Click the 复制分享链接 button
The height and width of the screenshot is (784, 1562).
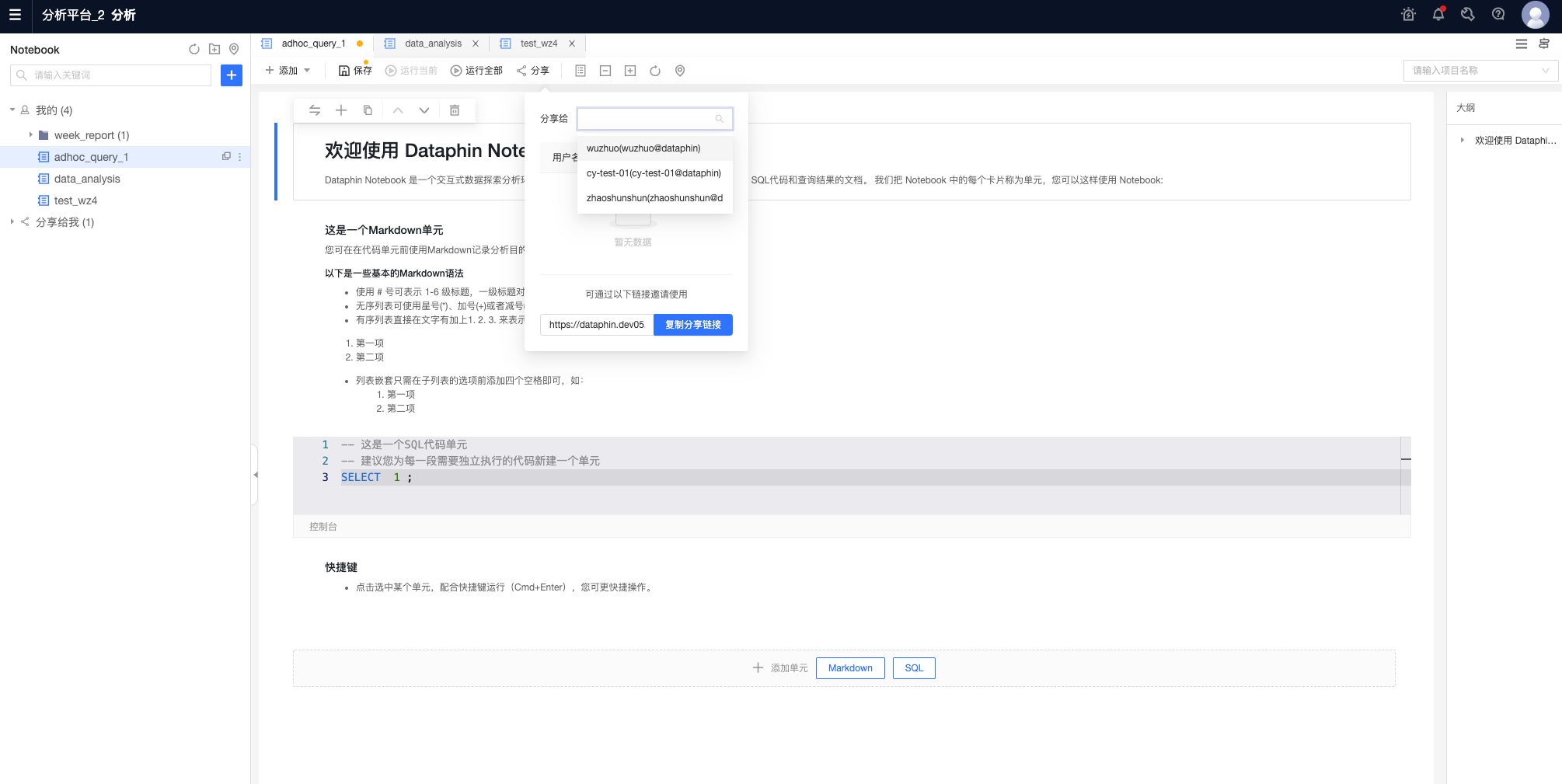[692, 325]
